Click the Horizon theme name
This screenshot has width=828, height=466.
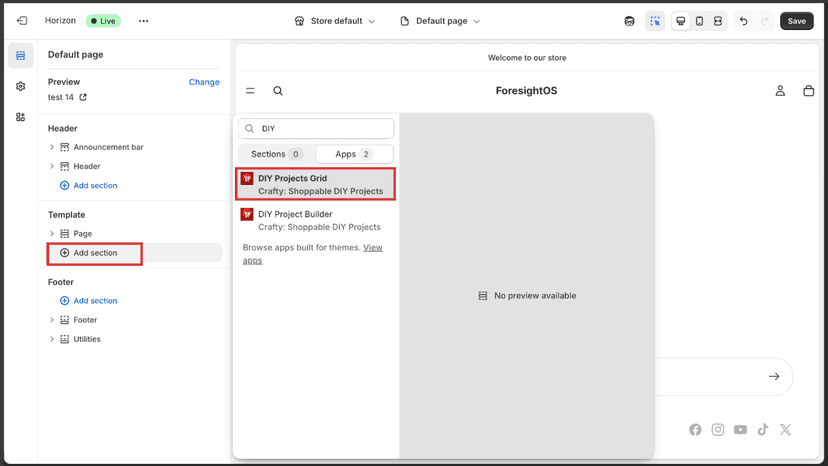pyautogui.click(x=60, y=21)
